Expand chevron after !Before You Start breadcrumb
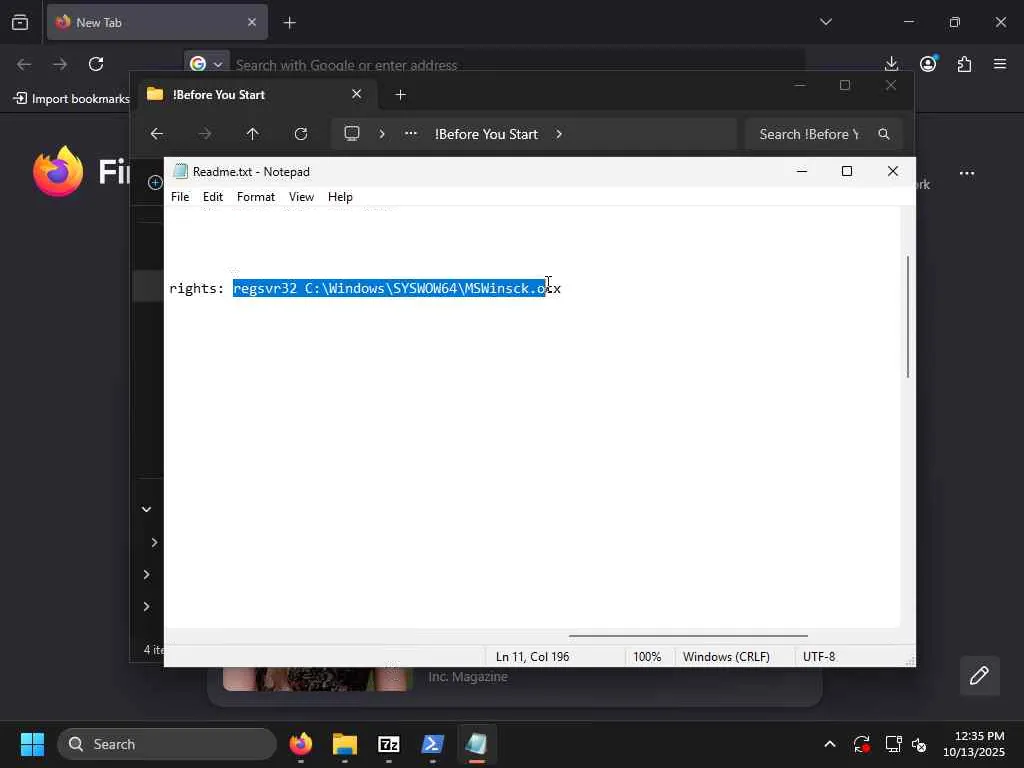The width and height of the screenshot is (1024, 768). click(559, 134)
